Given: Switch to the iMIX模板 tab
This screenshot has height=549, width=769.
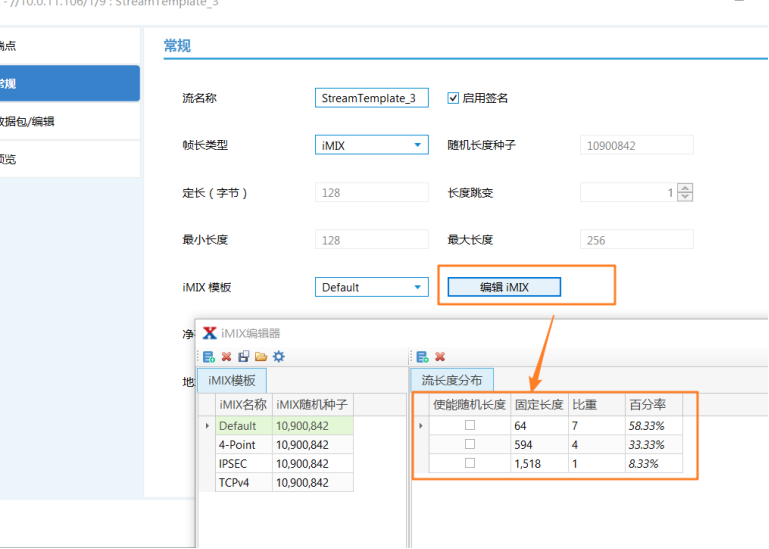Looking at the screenshot, I should (x=232, y=380).
